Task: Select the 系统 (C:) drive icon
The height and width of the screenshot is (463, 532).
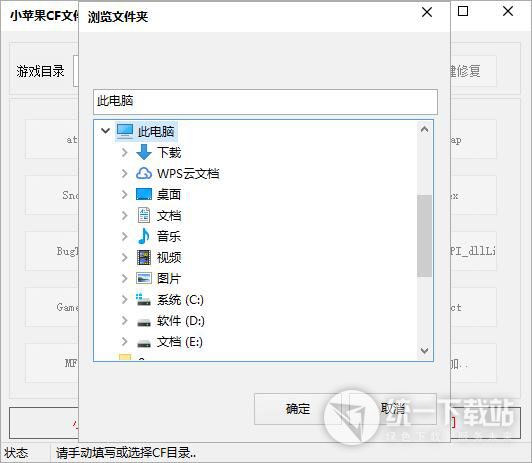Action: point(143,300)
